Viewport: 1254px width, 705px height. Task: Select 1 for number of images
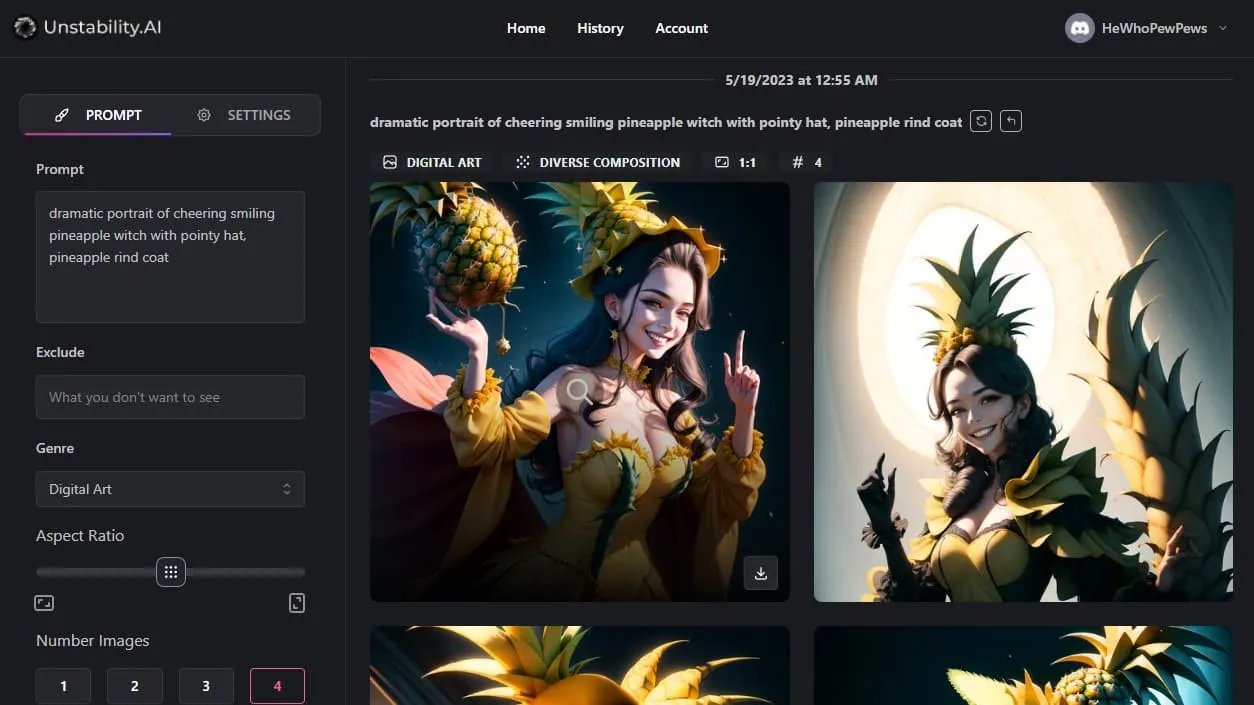63,686
